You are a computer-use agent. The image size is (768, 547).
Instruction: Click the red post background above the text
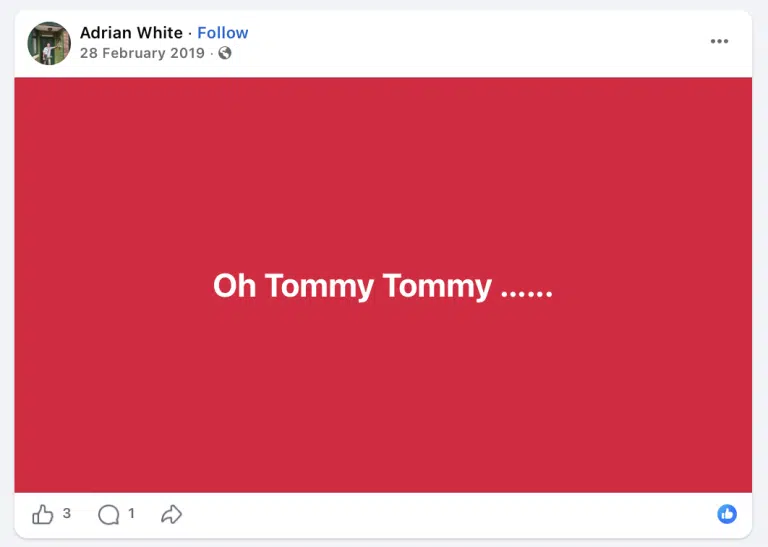click(x=383, y=171)
